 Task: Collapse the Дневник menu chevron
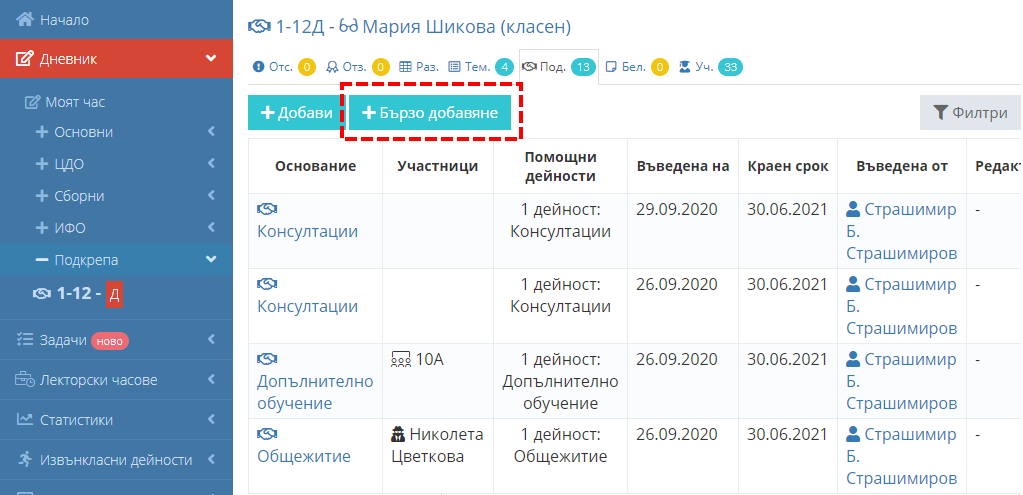tap(211, 59)
